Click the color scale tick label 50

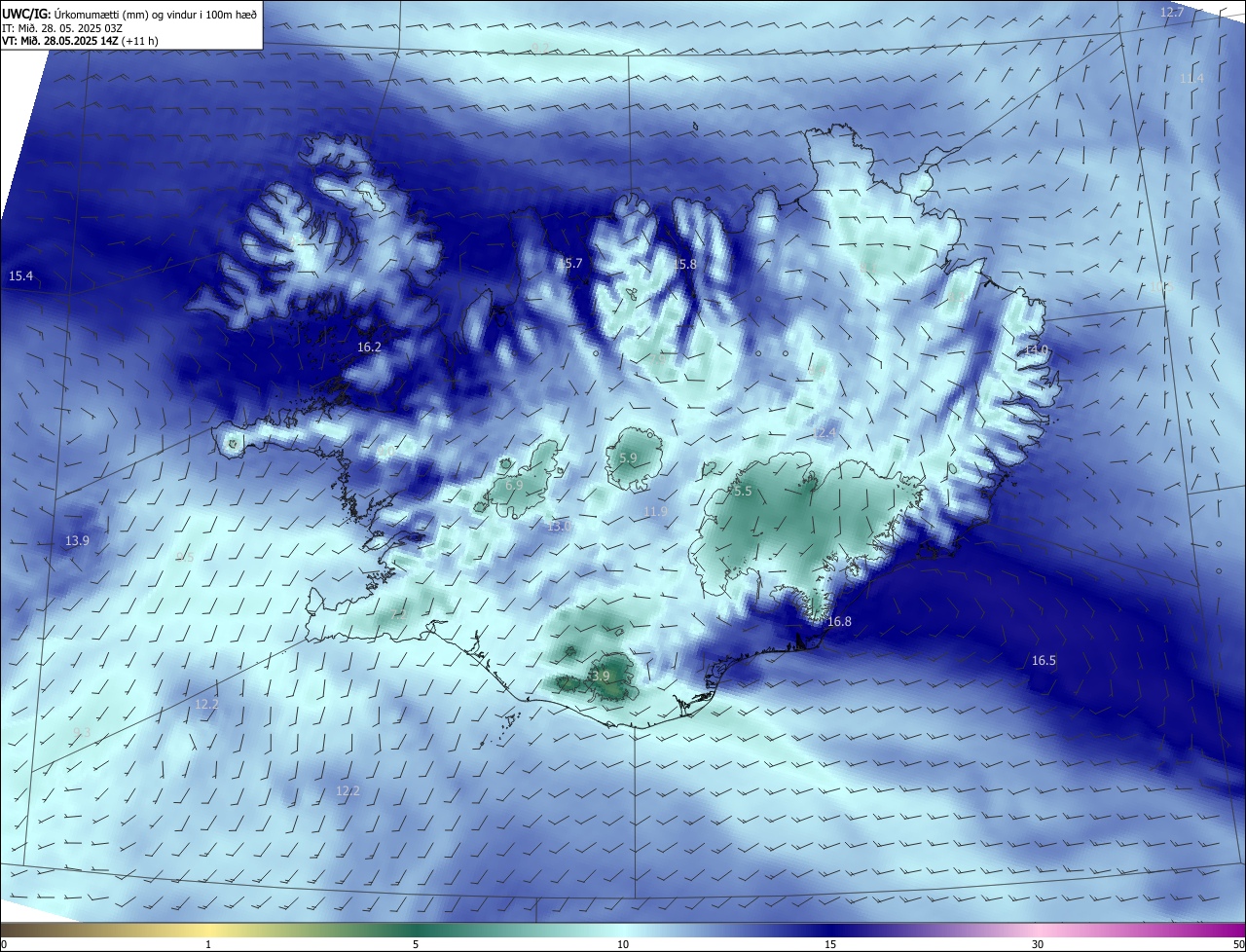point(1238,944)
